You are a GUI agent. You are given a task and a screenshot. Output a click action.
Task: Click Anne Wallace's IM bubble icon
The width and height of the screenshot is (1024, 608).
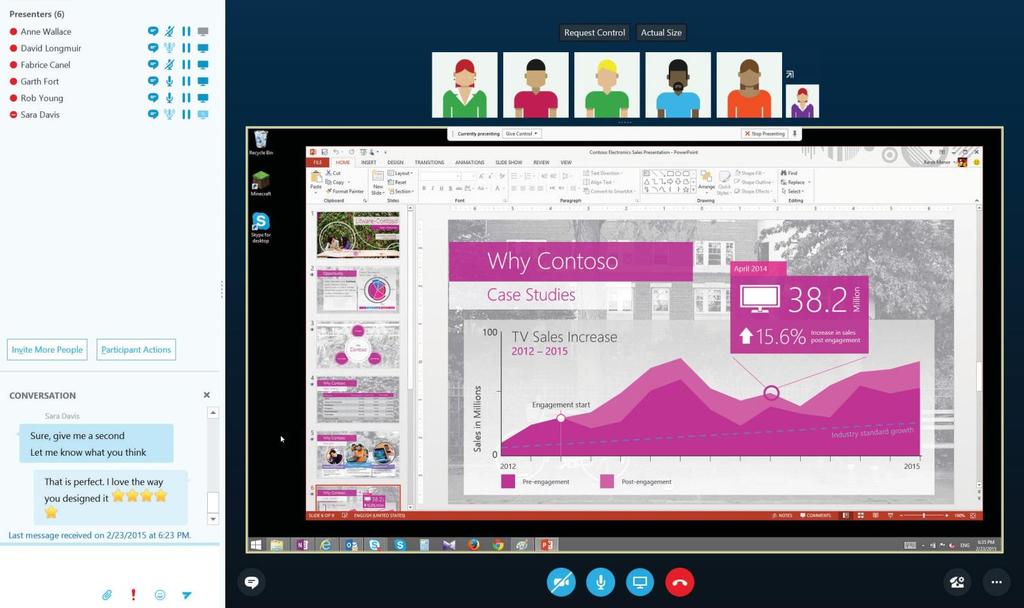point(153,31)
